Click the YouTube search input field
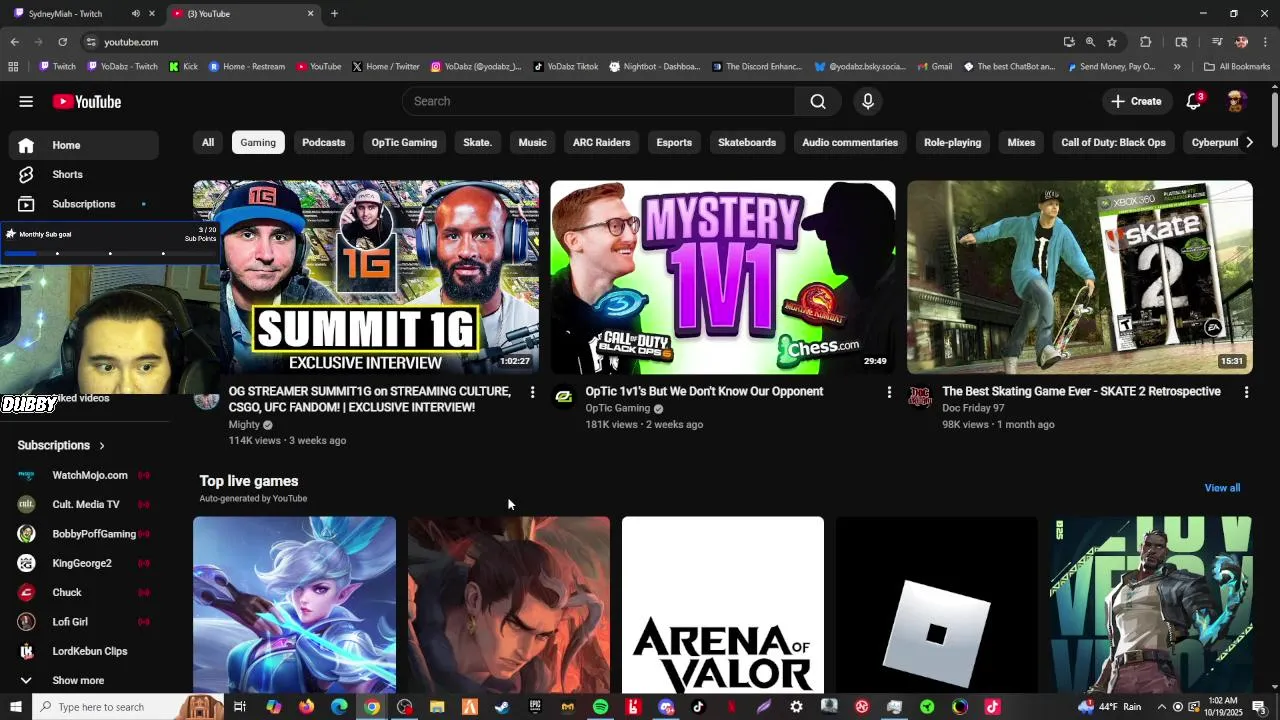Viewport: 1280px width, 720px height. [598, 101]
